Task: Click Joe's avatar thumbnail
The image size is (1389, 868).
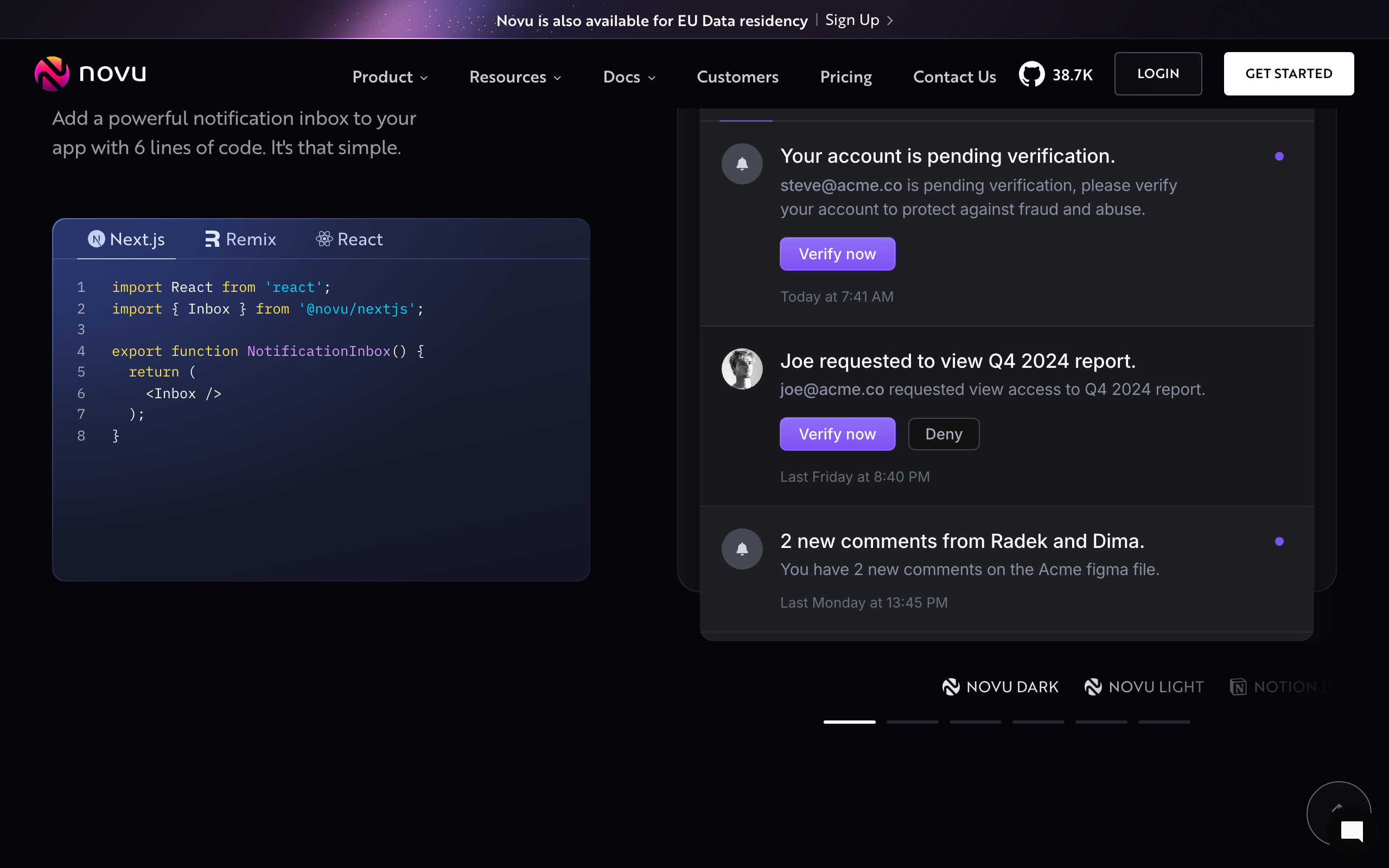Action: [x=742, y=368]
